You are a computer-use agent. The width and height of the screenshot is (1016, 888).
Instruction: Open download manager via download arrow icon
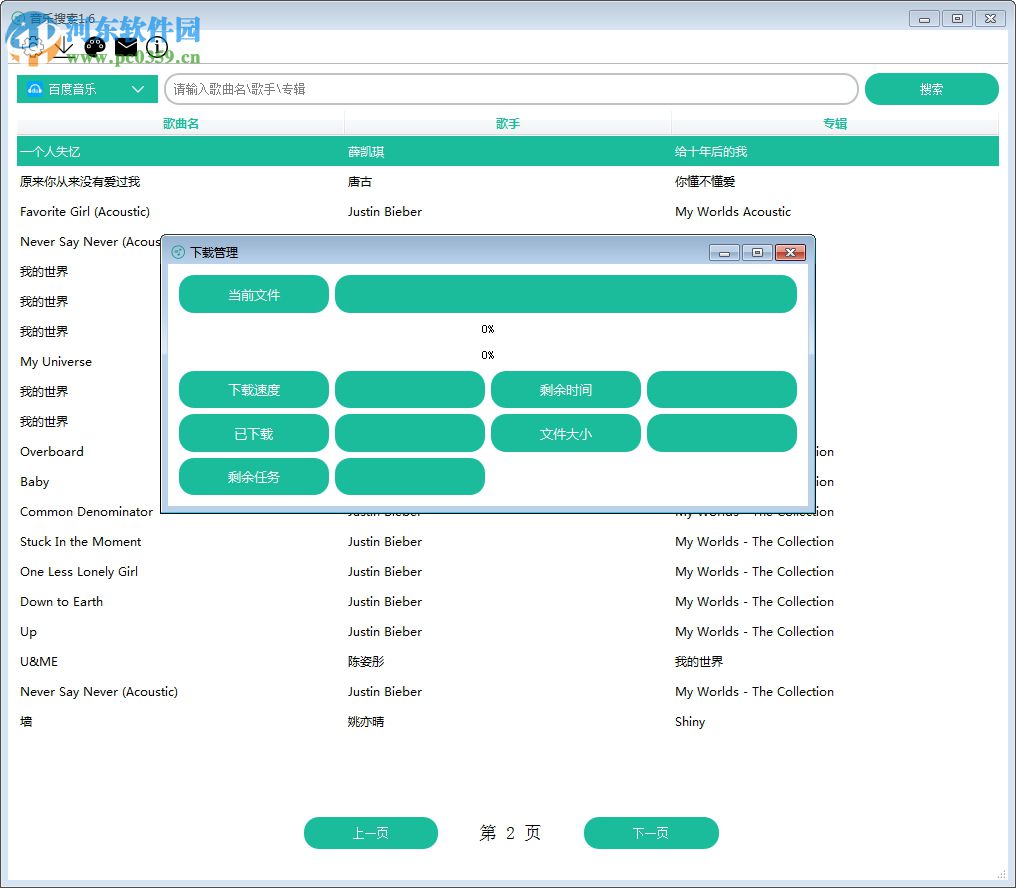[x=64, y=47]
